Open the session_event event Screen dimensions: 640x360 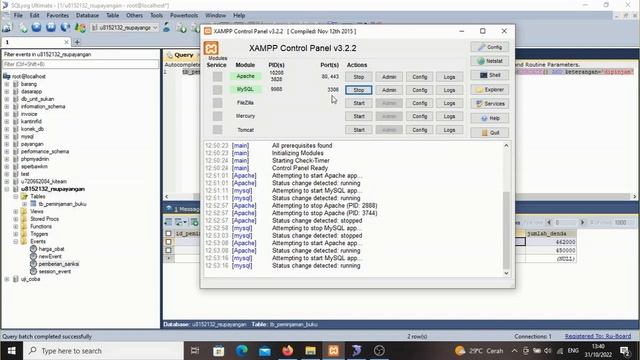(x=54, y=271)
